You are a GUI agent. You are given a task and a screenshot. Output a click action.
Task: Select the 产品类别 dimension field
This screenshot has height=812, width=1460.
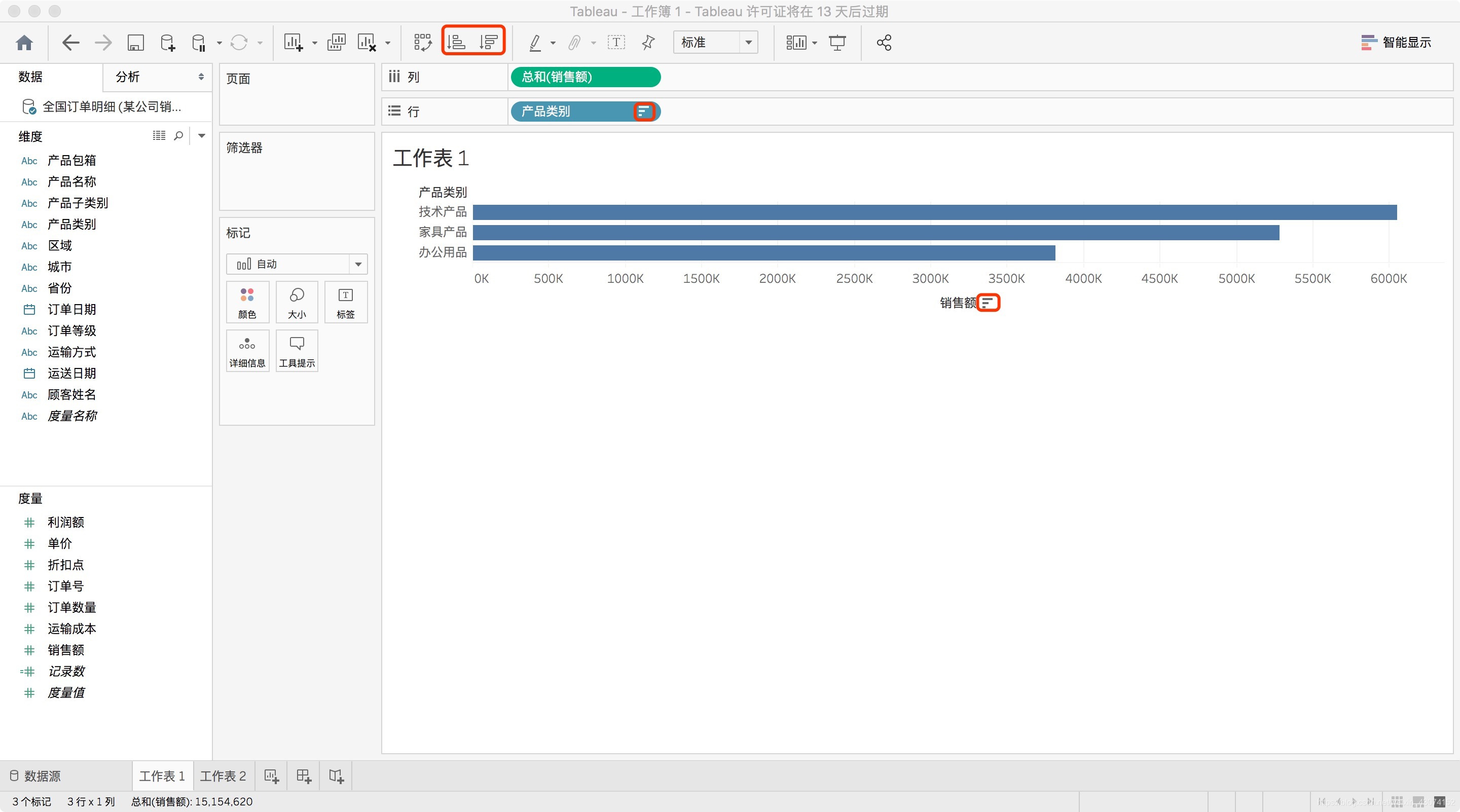pyautogui.click(x=72, y=225)
